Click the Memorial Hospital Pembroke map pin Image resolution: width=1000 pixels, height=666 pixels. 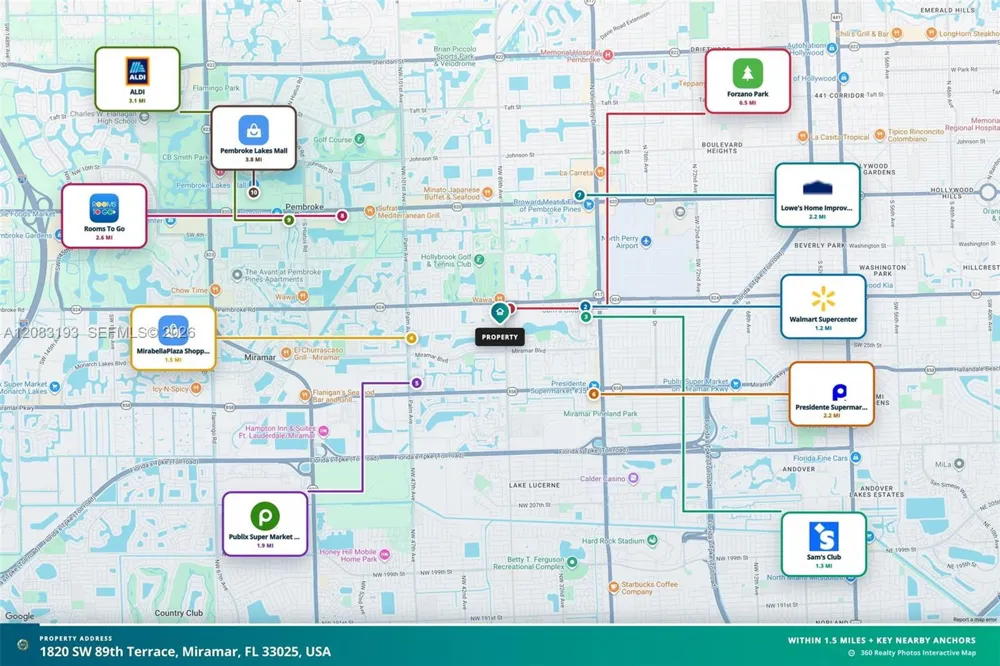pos(608,55)
